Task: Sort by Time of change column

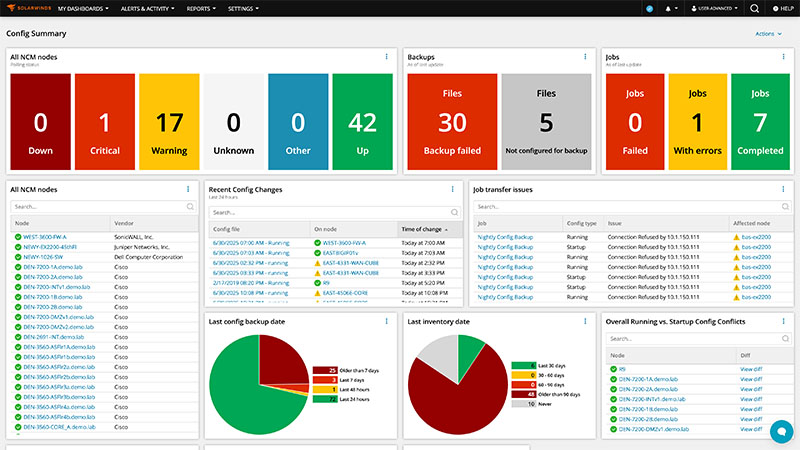Action: (424, 229)
